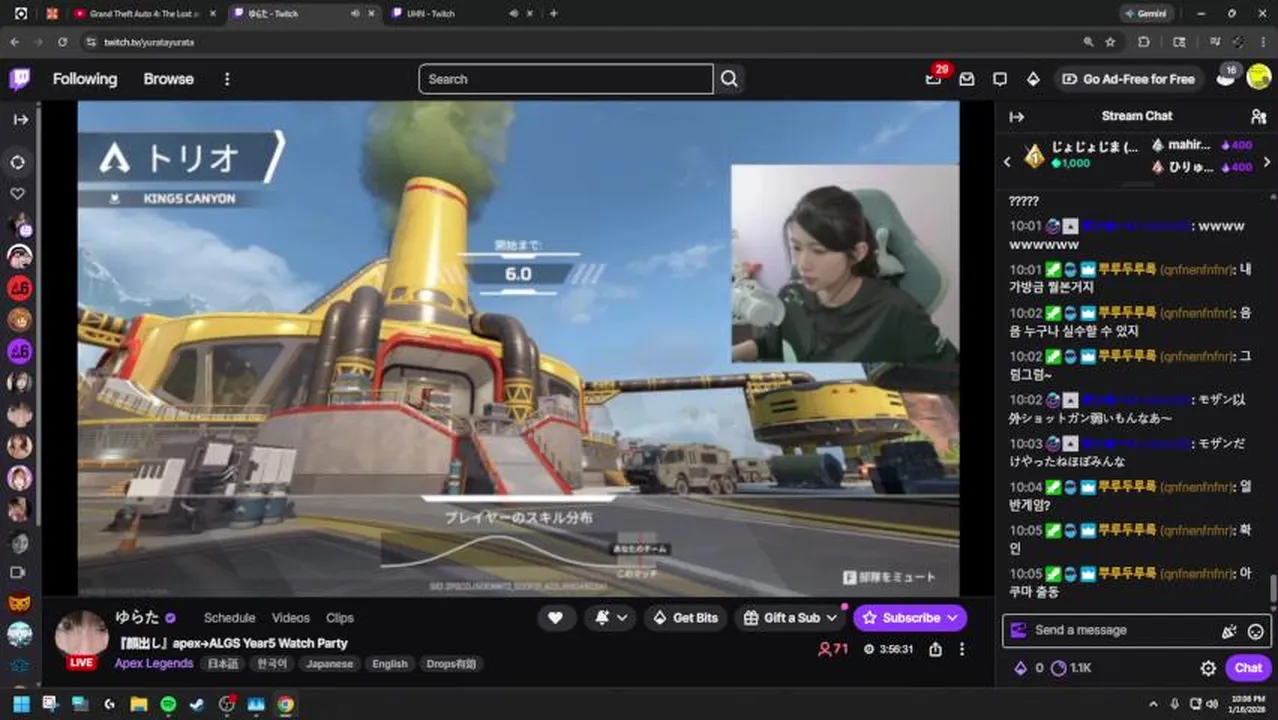
Task: Open the top-bar Get Bits diamond icon
Action: 1033,79
